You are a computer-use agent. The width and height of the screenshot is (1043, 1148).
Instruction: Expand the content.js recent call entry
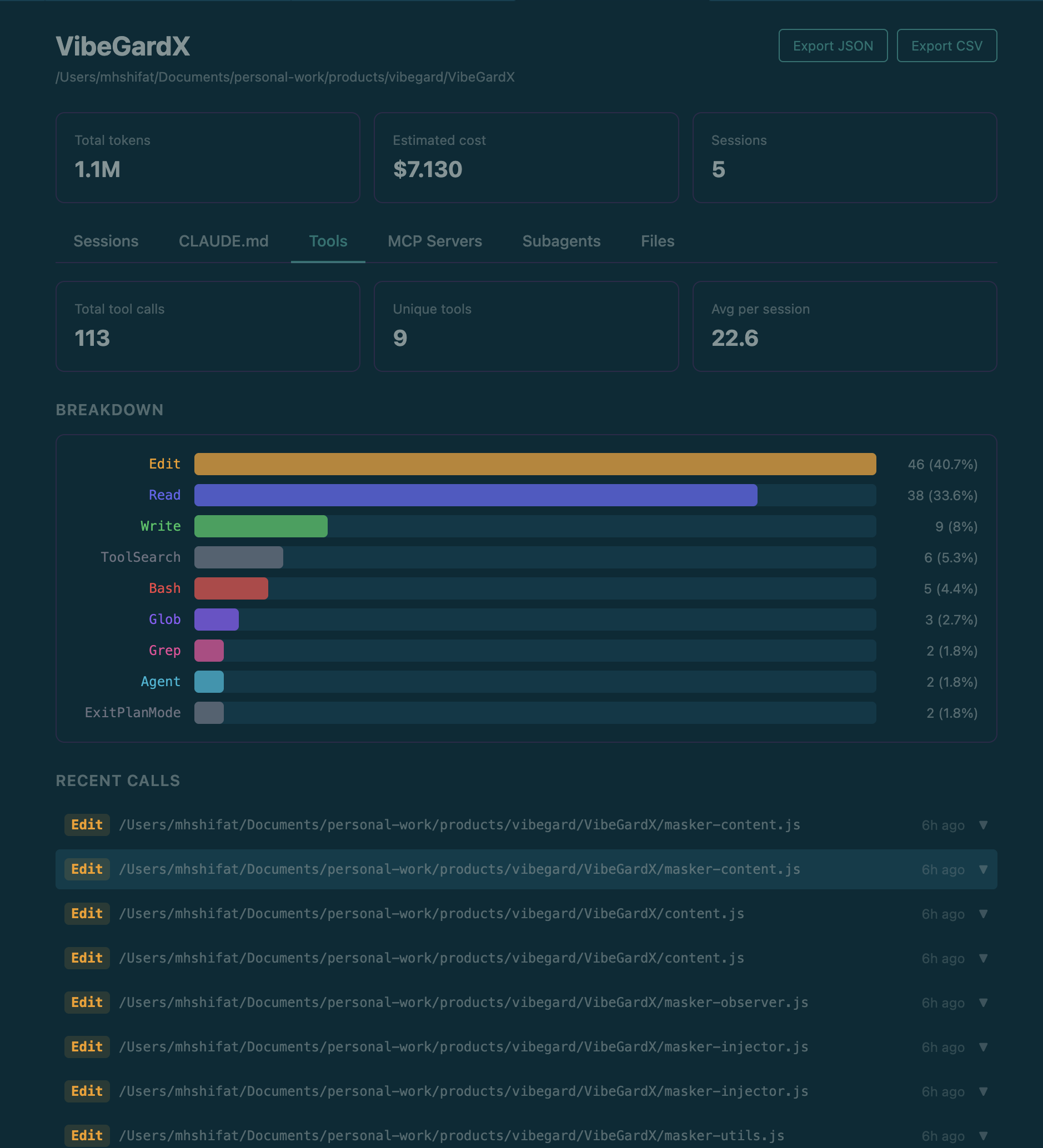984,913
